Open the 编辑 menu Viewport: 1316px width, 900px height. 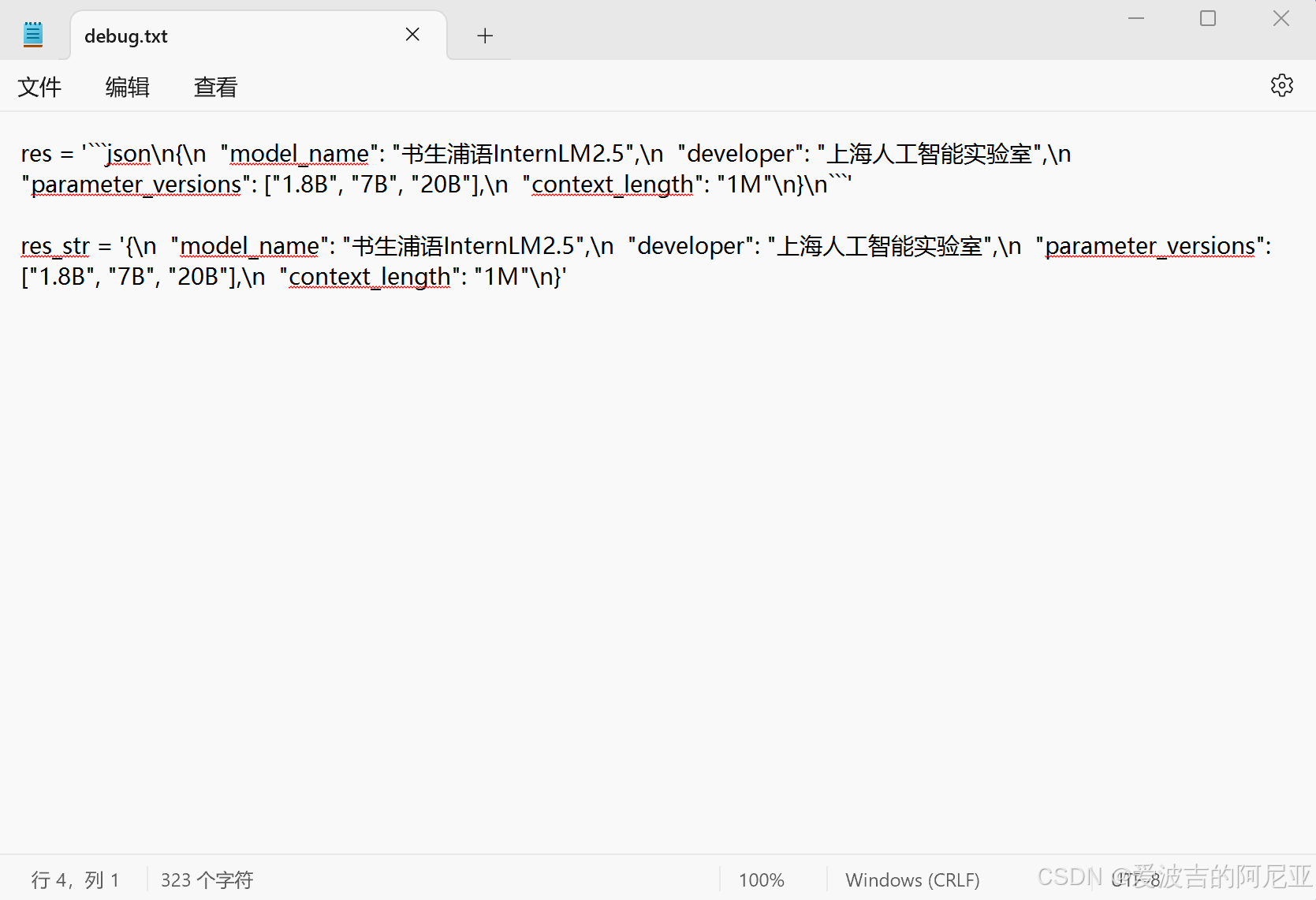[128, 87]
